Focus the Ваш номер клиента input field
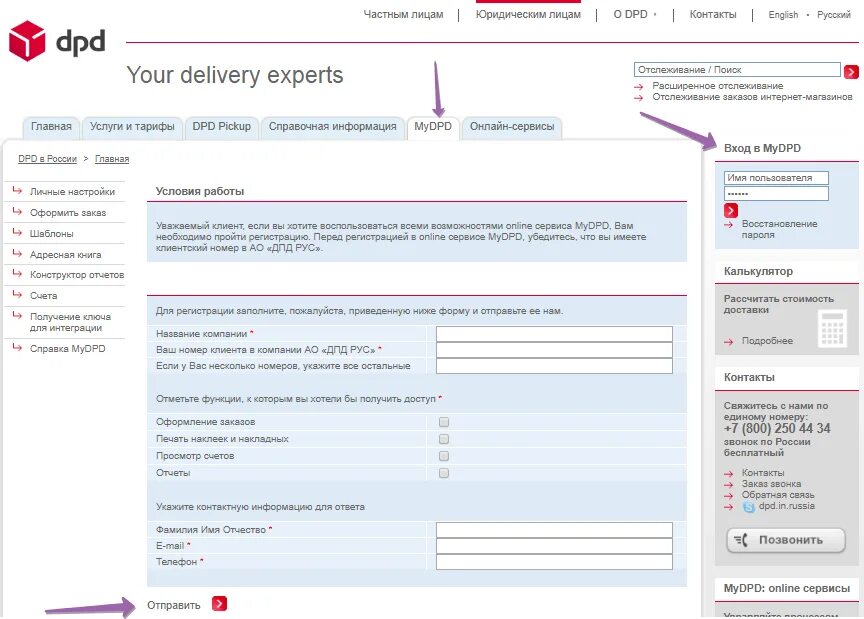 pos(554,350)
